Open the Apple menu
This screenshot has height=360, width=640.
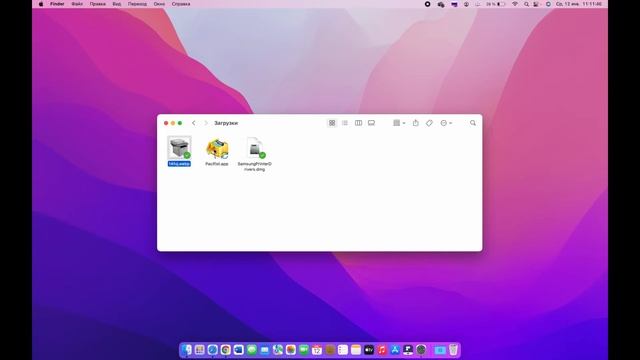tap(41, 4)
